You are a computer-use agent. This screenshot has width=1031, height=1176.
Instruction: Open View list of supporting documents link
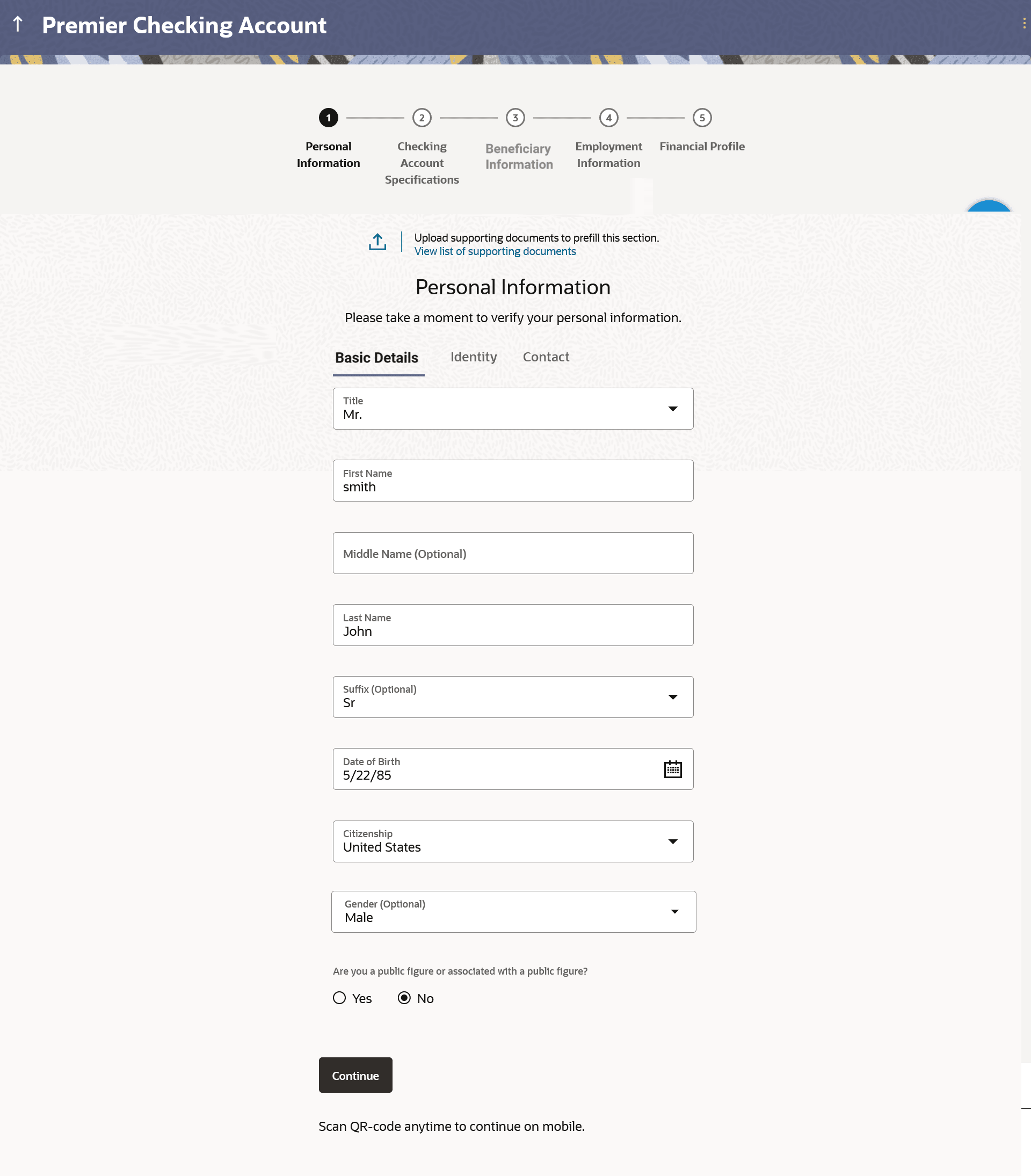(495, 251)
